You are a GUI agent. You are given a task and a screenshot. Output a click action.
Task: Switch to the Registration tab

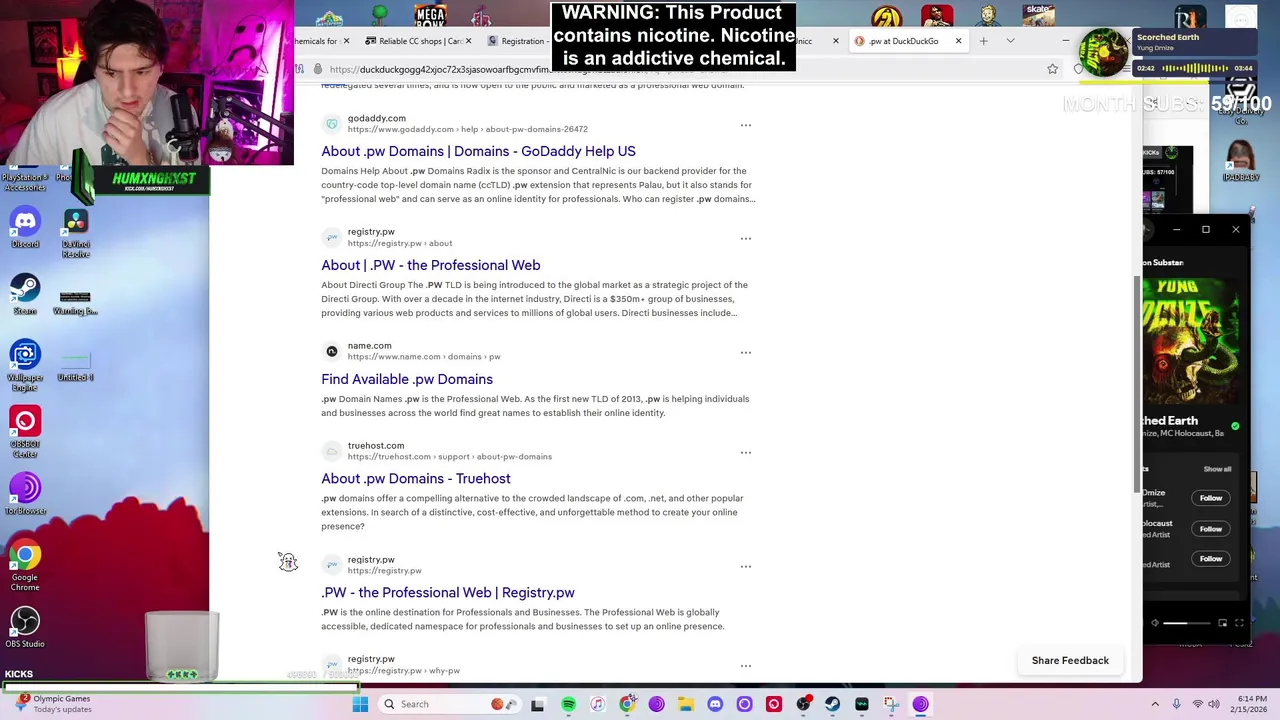coord(516,41)
